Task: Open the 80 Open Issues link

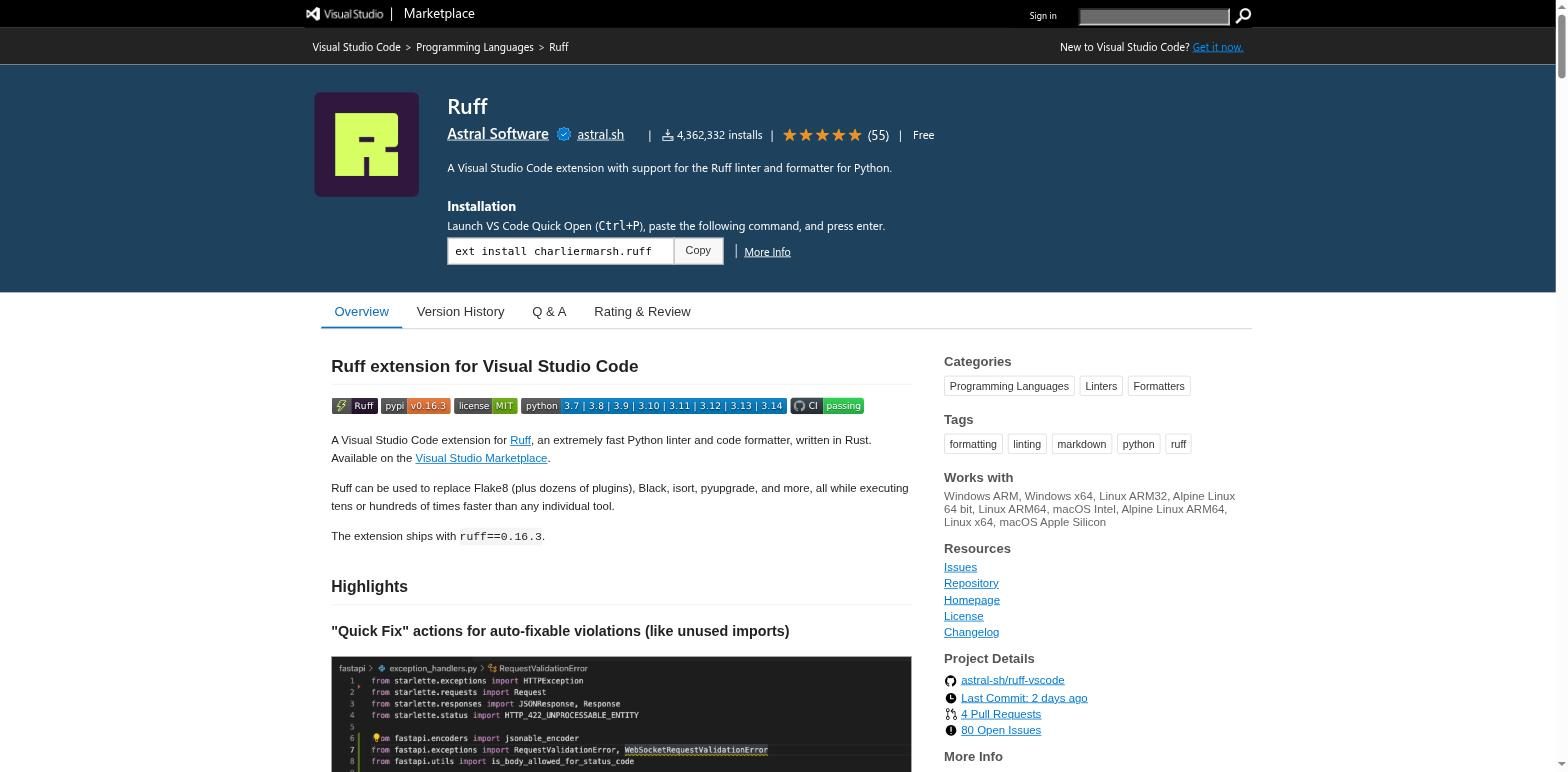Action: pyautogui.click(x=1001, y=730)
